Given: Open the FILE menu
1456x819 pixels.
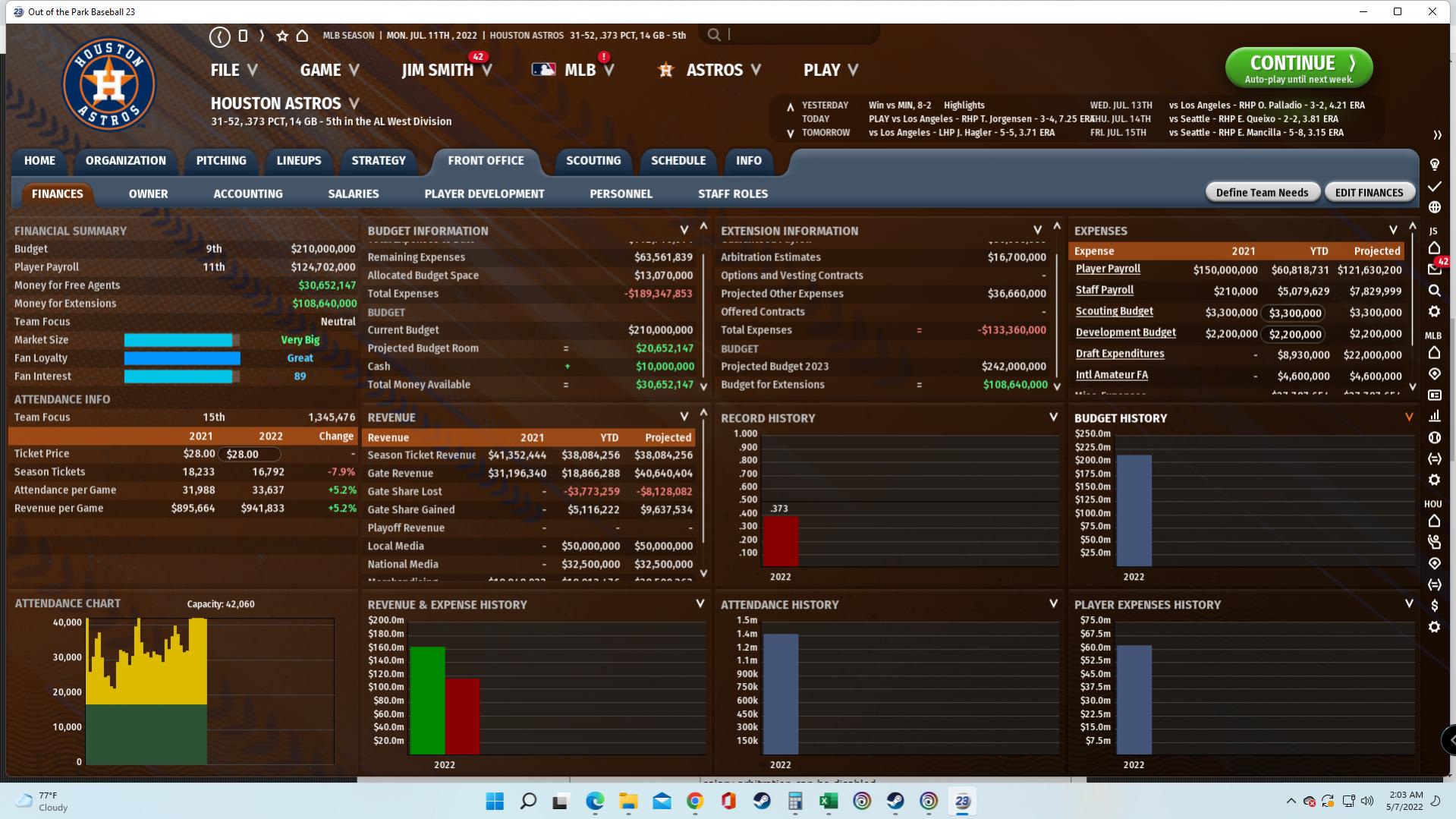Looking at the screenshot, I should click(x=234, y=70).
